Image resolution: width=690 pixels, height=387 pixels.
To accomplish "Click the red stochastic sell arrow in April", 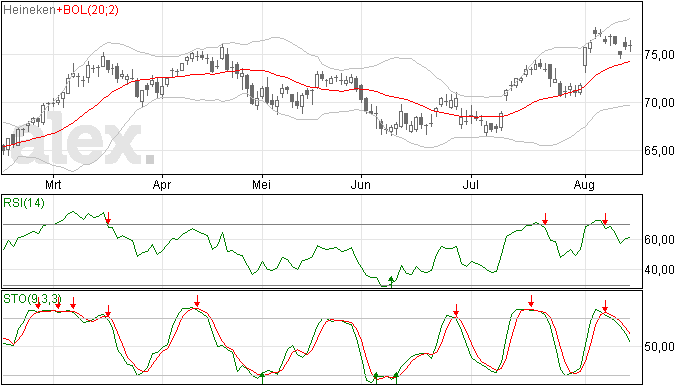I will [x=197, y=301].
